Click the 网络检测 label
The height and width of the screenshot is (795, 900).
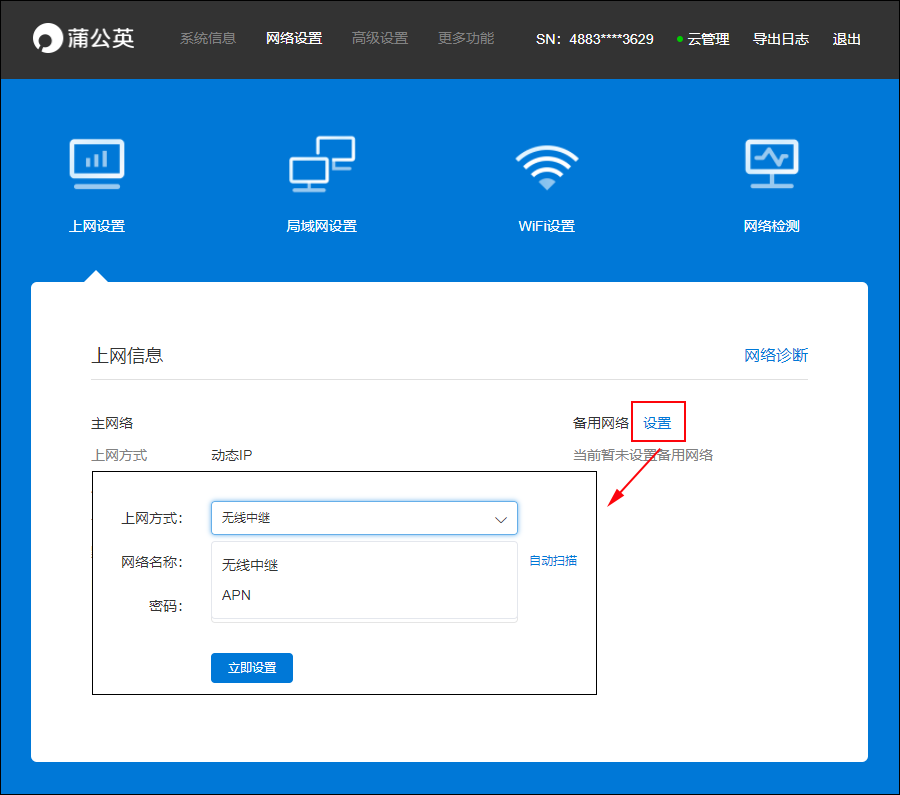772,226
